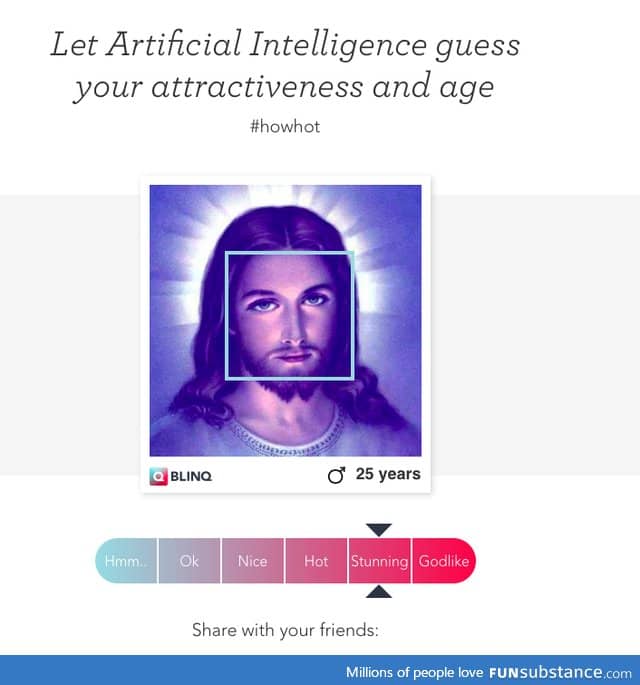
Task: Click the bottom rating indicator arrow
Action: (379, 592)
